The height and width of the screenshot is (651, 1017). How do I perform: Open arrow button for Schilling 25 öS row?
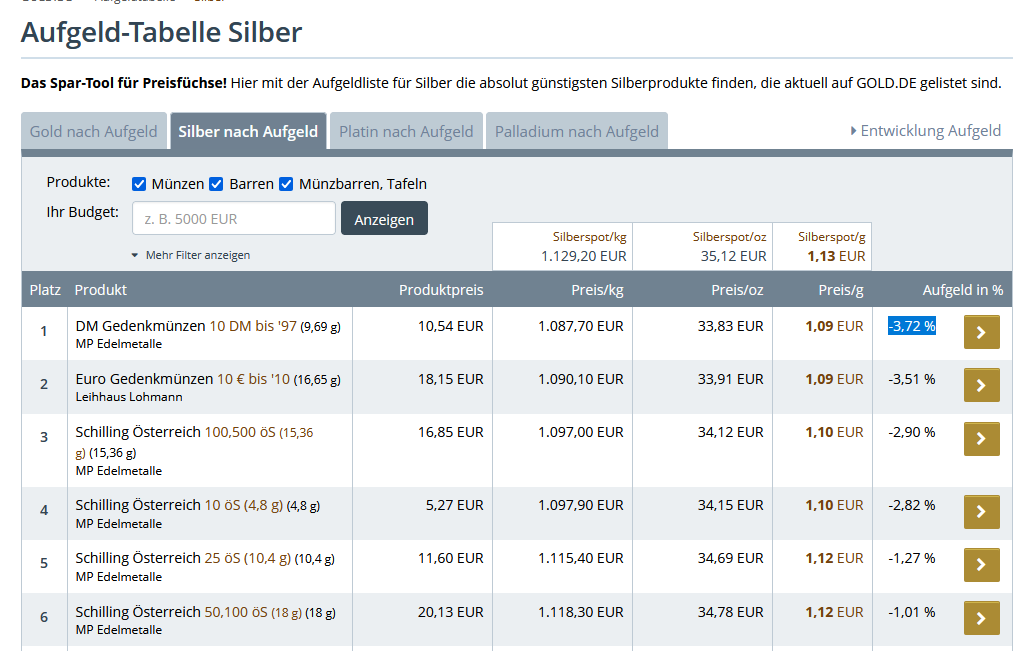pos(981,565)
